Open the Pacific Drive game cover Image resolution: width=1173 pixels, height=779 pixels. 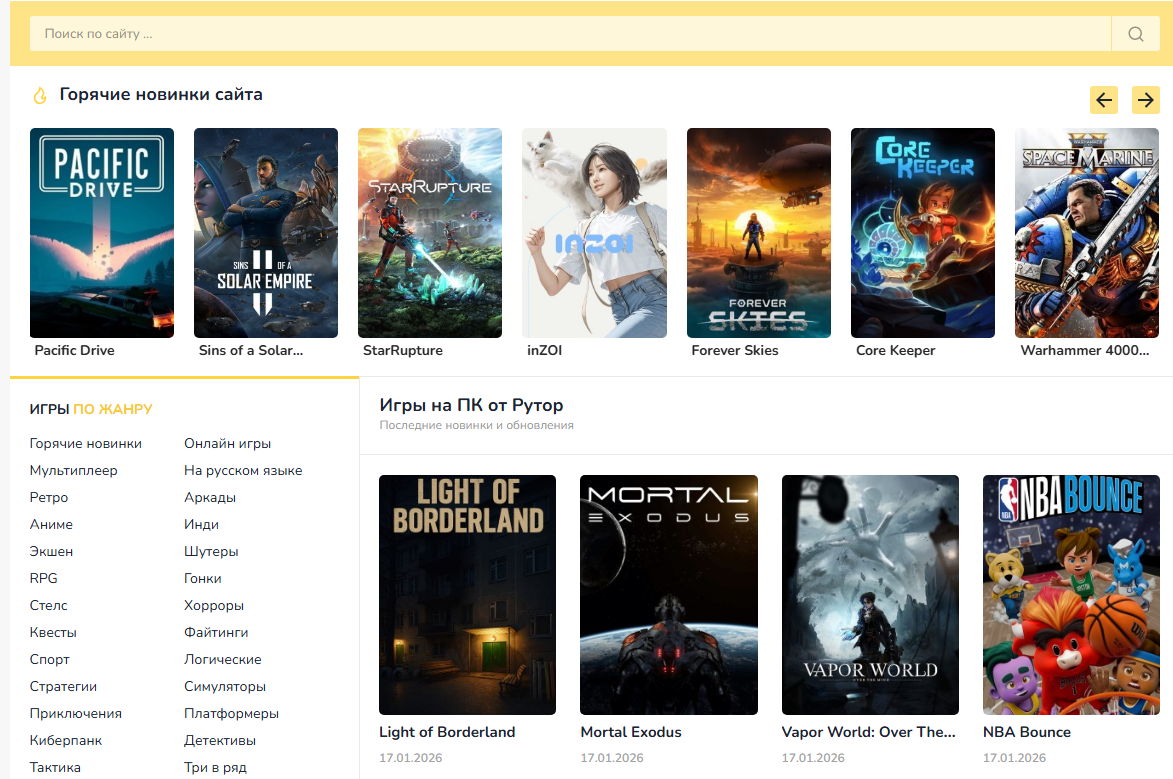102,233
